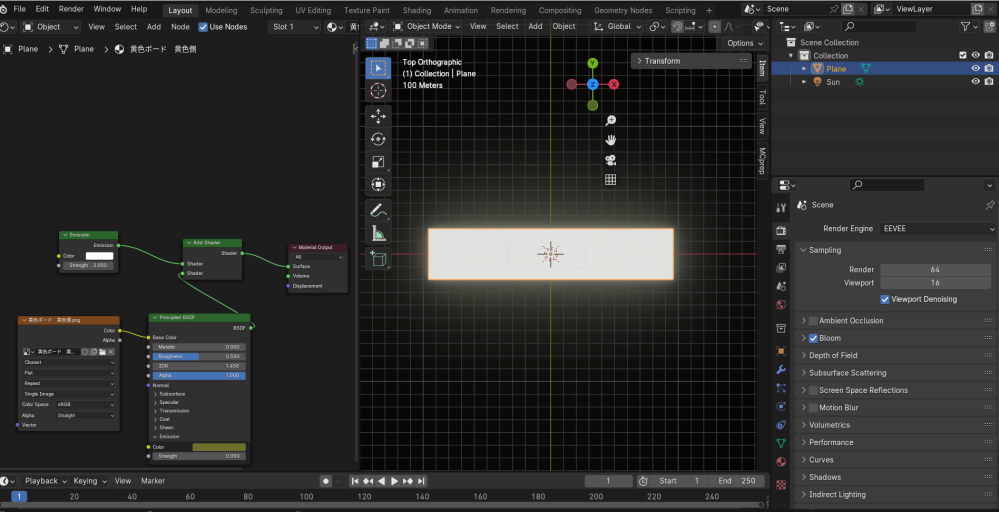Click the Principled BSDF Roughness slider
The image size is (999, 512).
click(x=199, y=357)
